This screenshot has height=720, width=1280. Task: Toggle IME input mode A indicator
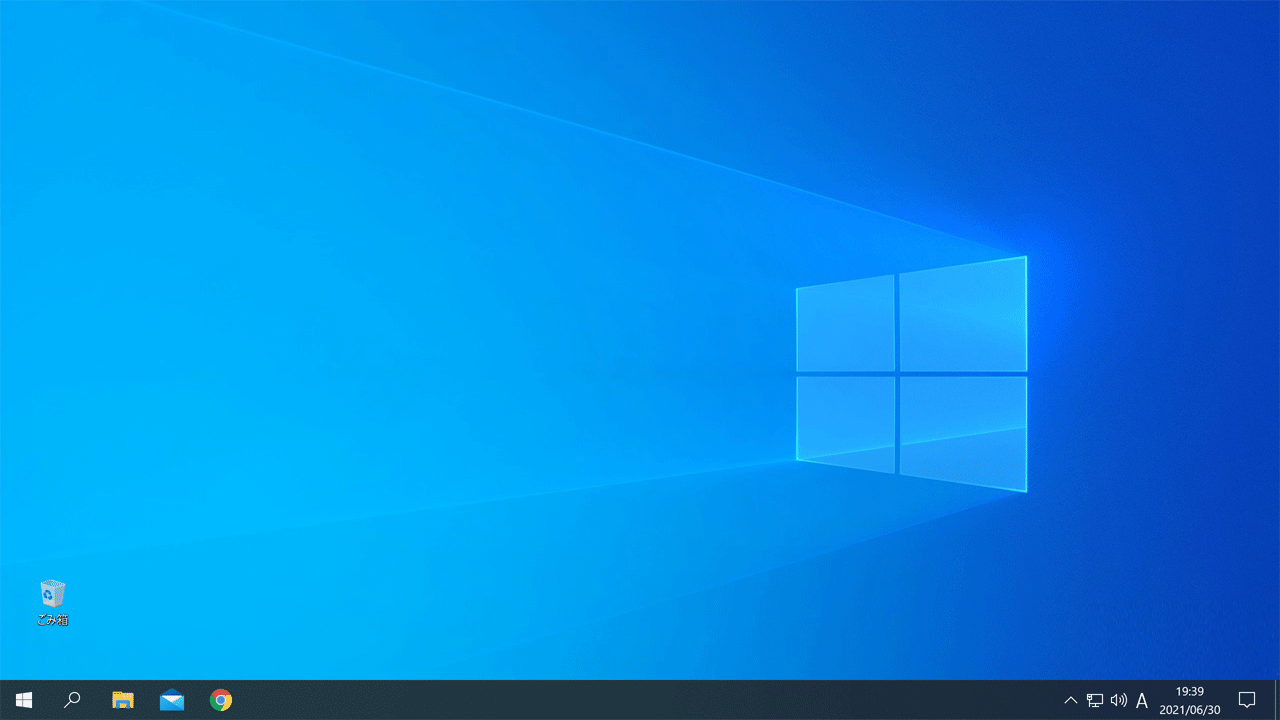(x=1142, y=700)
